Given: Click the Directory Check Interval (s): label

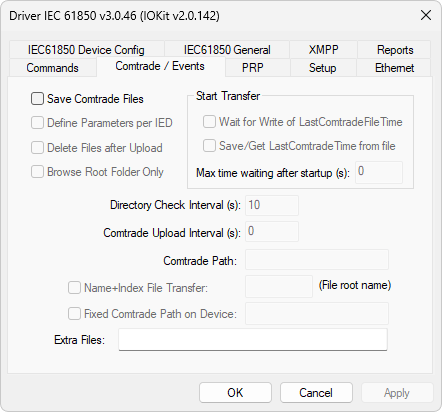Looking at the screenshot, I should point(175,205).
